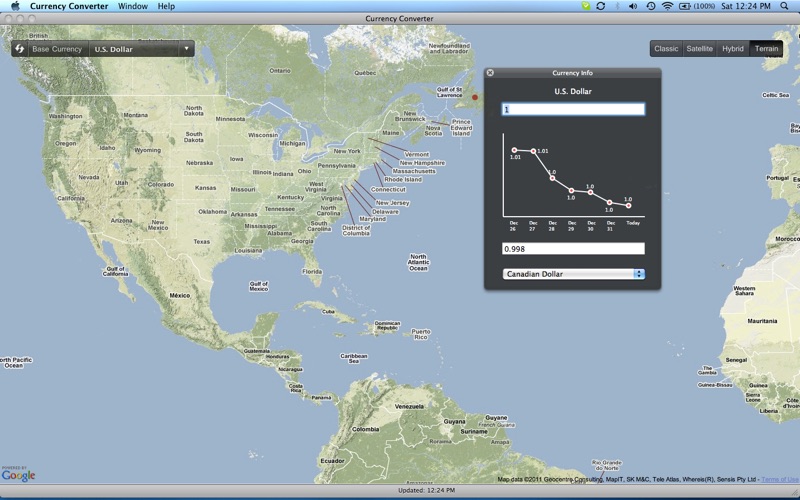Image resolution: width=800 pixels, height=500 pixels.
Task: Open the Canadian Dollar currency dropdown
Action: 573,274
